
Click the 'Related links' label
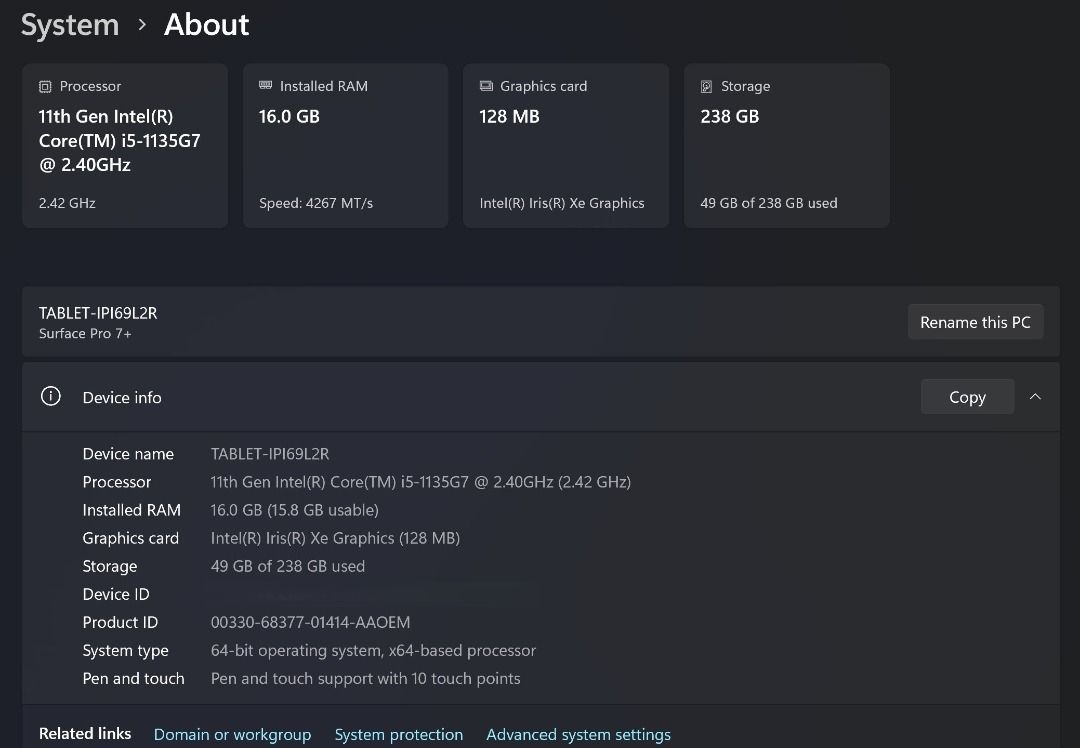tap(85, 734)
